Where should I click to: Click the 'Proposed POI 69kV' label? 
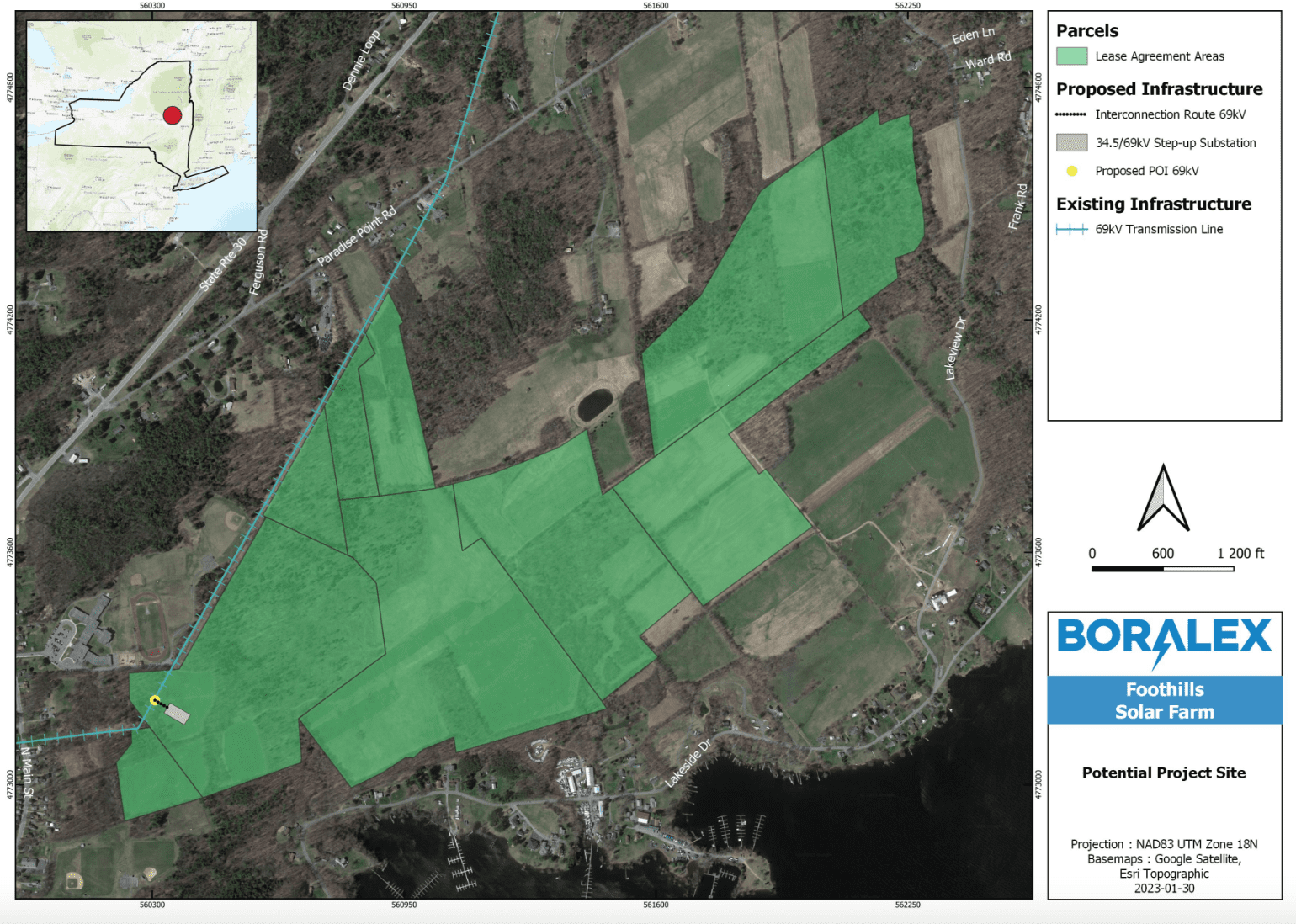[x=1146, y=171]
